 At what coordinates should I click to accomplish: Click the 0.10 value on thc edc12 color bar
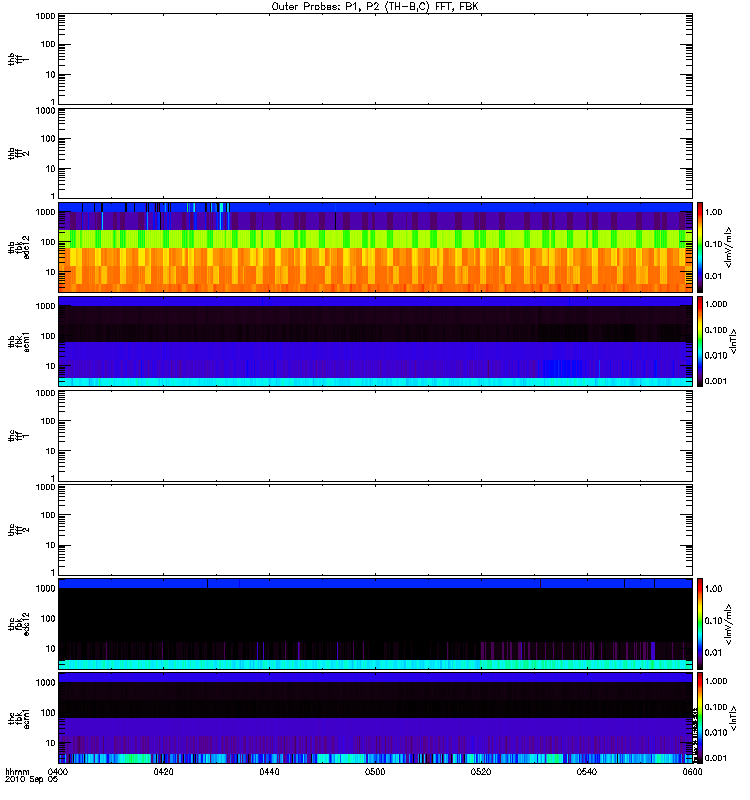pos(713,621)
